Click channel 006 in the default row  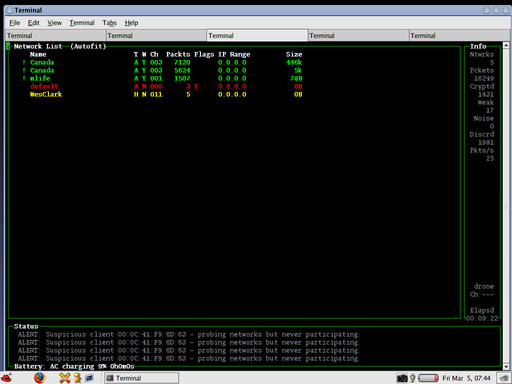click(x=156, y=86)
